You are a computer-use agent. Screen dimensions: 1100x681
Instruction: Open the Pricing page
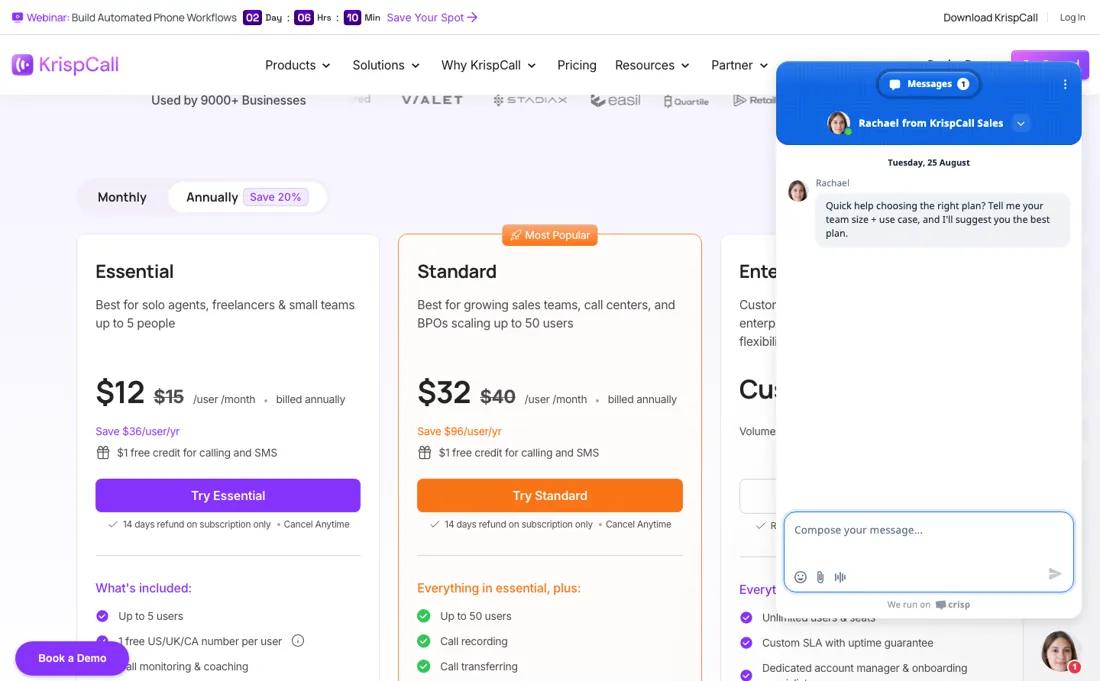coord(577,65)
